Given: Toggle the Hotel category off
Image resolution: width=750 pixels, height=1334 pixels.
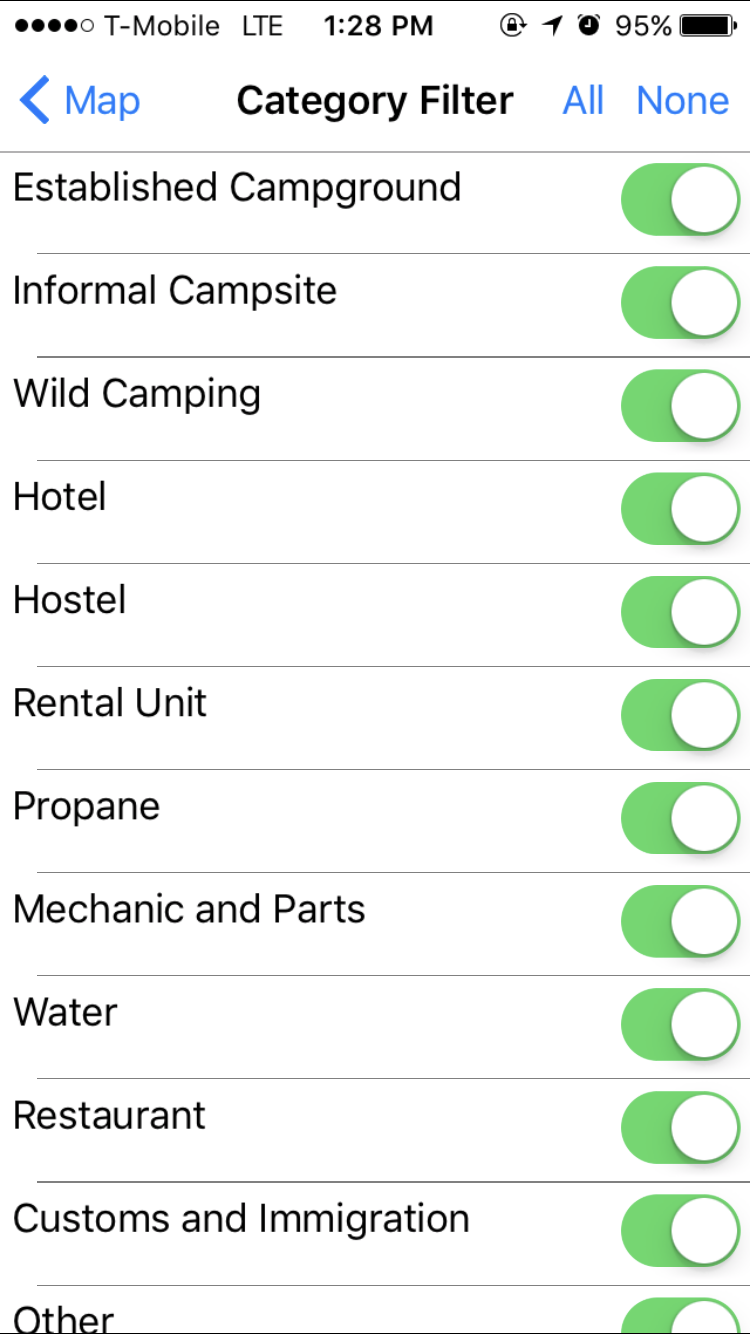Looking at the screenshot, I should click(680, 509).
